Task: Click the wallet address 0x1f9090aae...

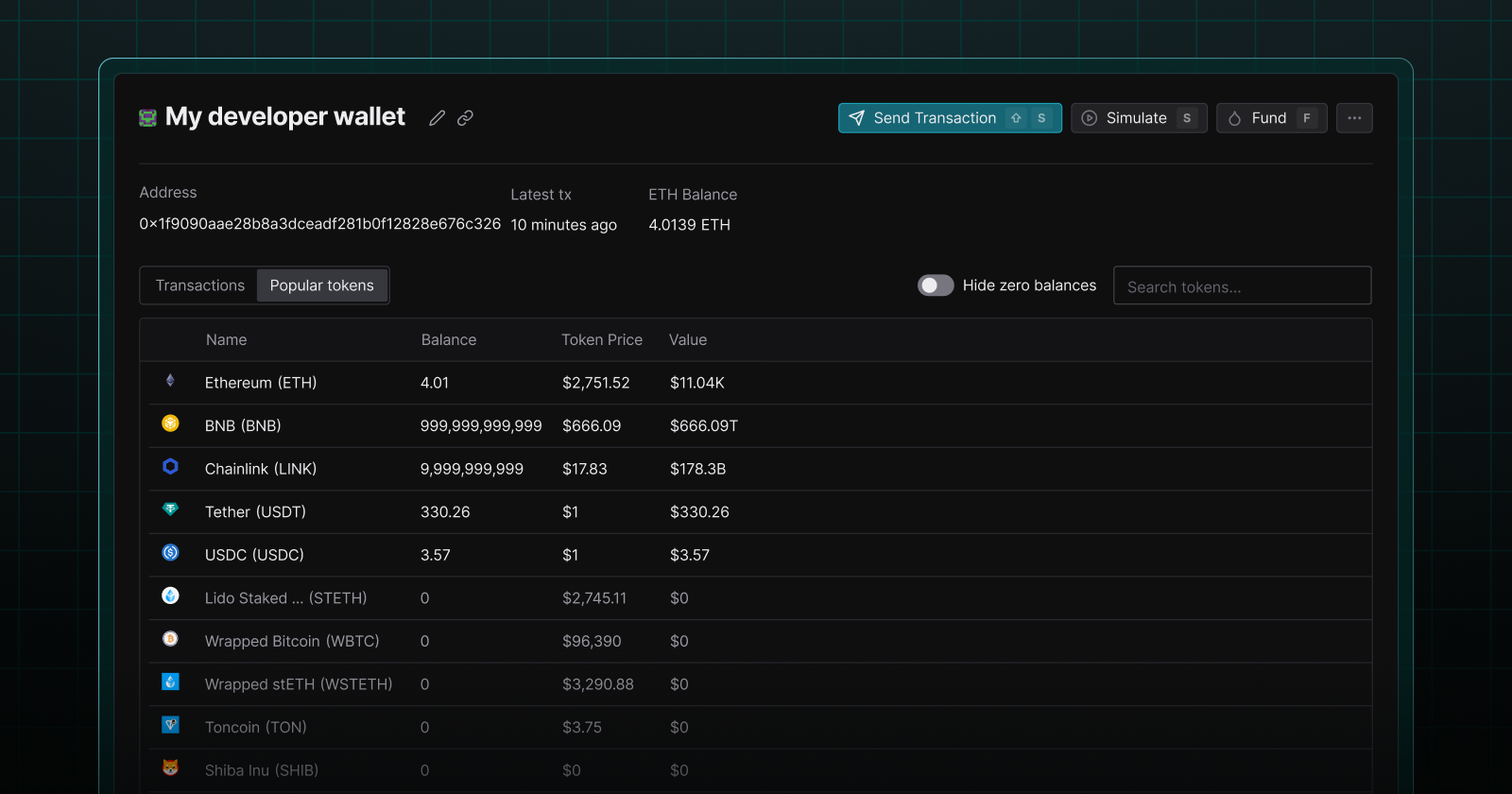Action: [x=320, y=224]
